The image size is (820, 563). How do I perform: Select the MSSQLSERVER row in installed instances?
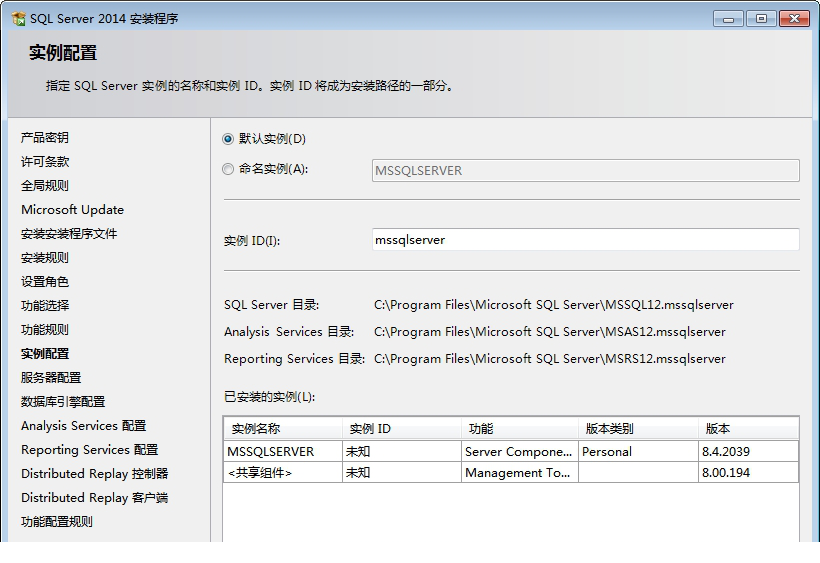tap(511, 452)
